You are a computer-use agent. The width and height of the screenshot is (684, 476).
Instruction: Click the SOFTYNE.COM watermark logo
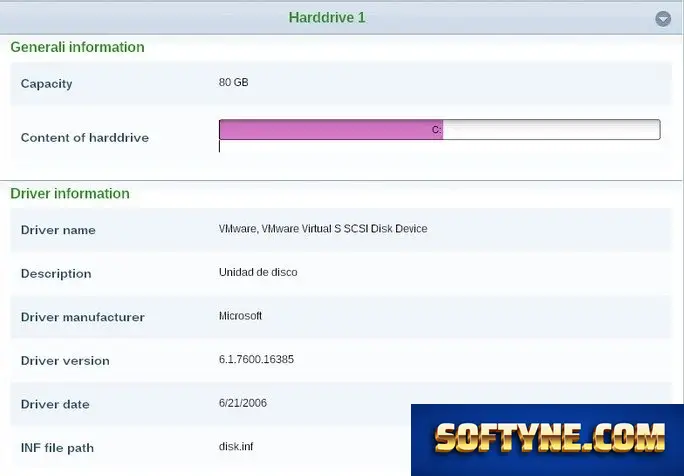(547, 440)
